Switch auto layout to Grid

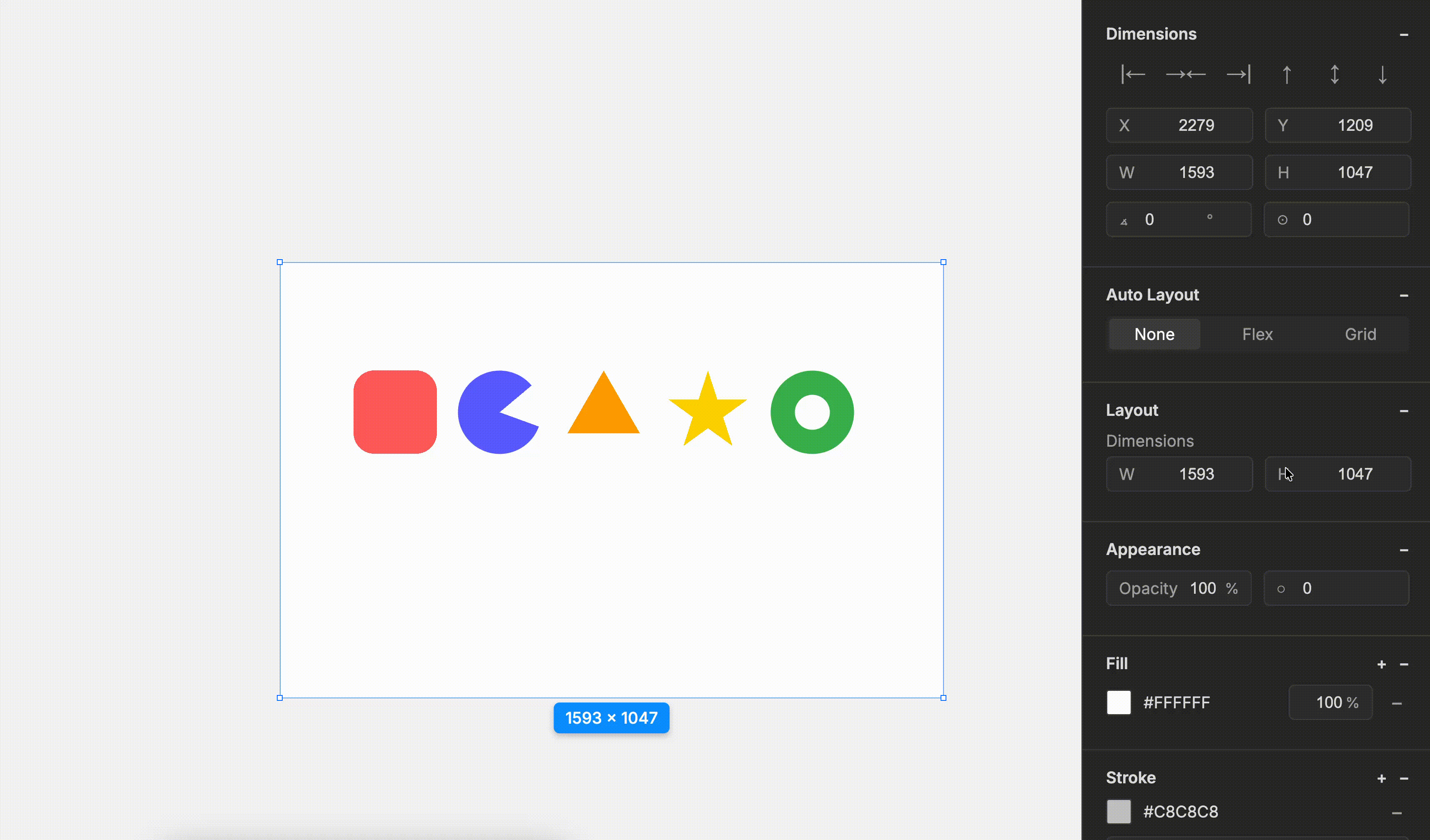click(x=1360, y=334)
